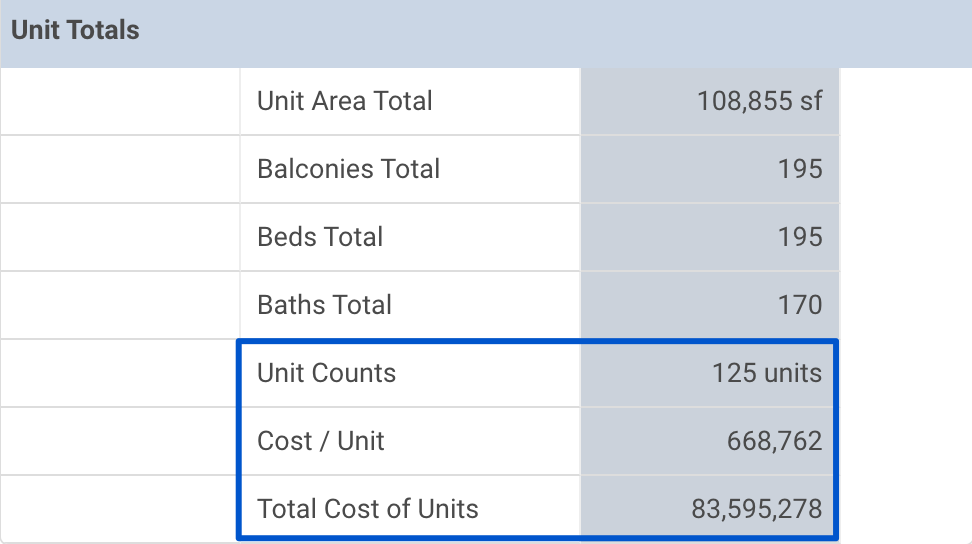
Task: Click empty cell left of Unit Area Total
Action: pyautogui.click(x=120, y=101)
